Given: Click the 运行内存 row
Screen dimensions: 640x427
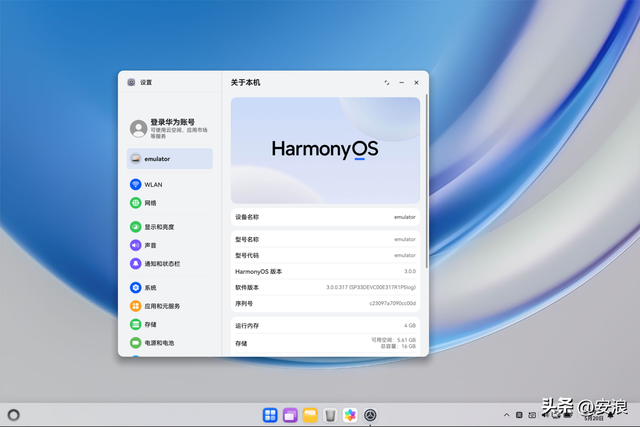Looking at the screenshot, I should (325, 326).
